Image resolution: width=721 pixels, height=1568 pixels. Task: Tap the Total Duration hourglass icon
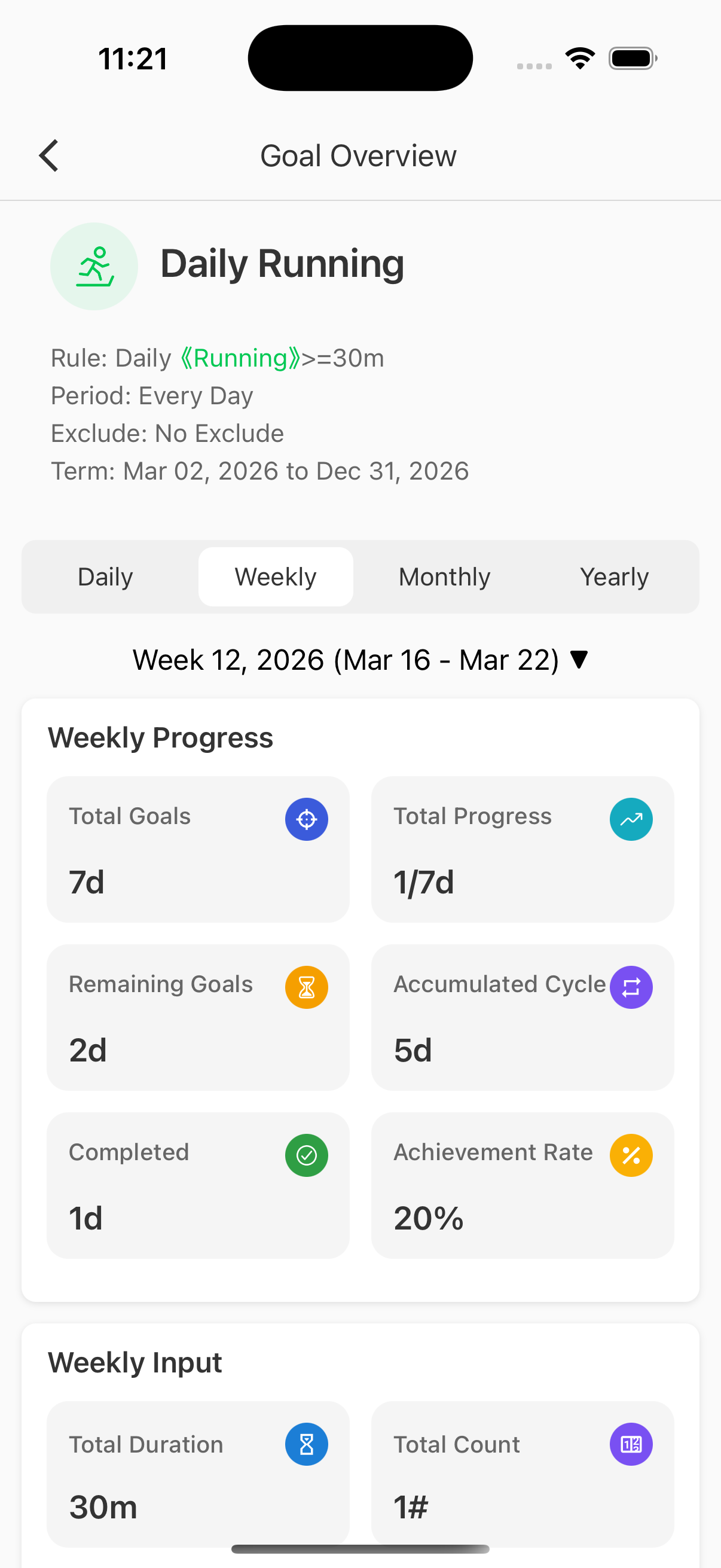tap(306, 1444)
